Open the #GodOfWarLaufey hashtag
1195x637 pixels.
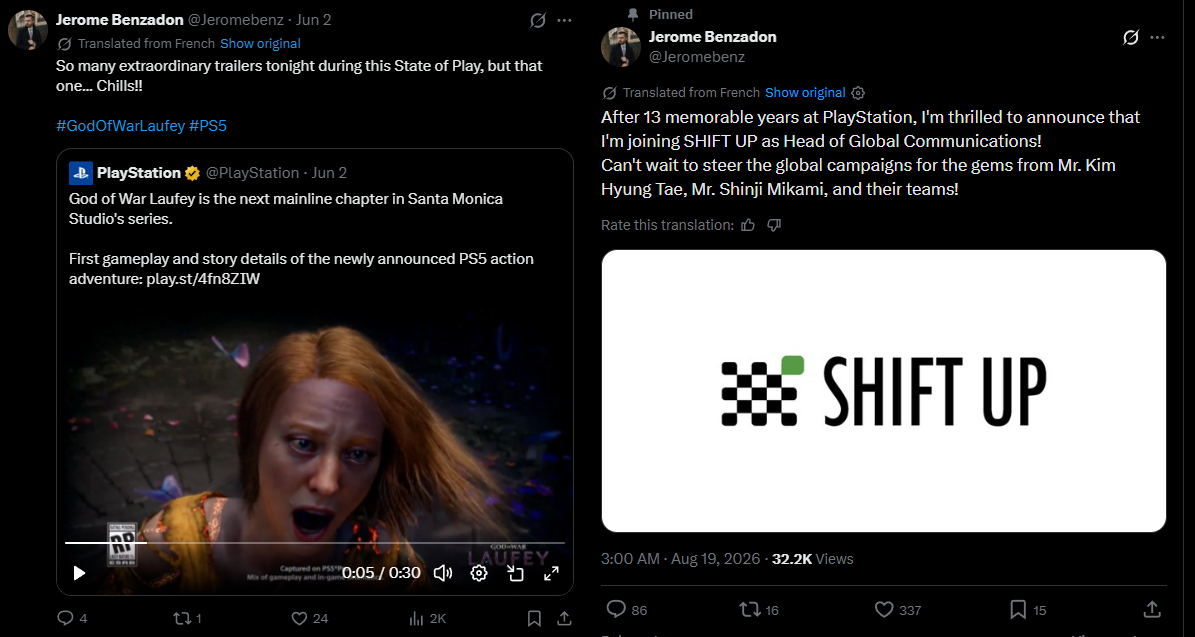(120, 126)
